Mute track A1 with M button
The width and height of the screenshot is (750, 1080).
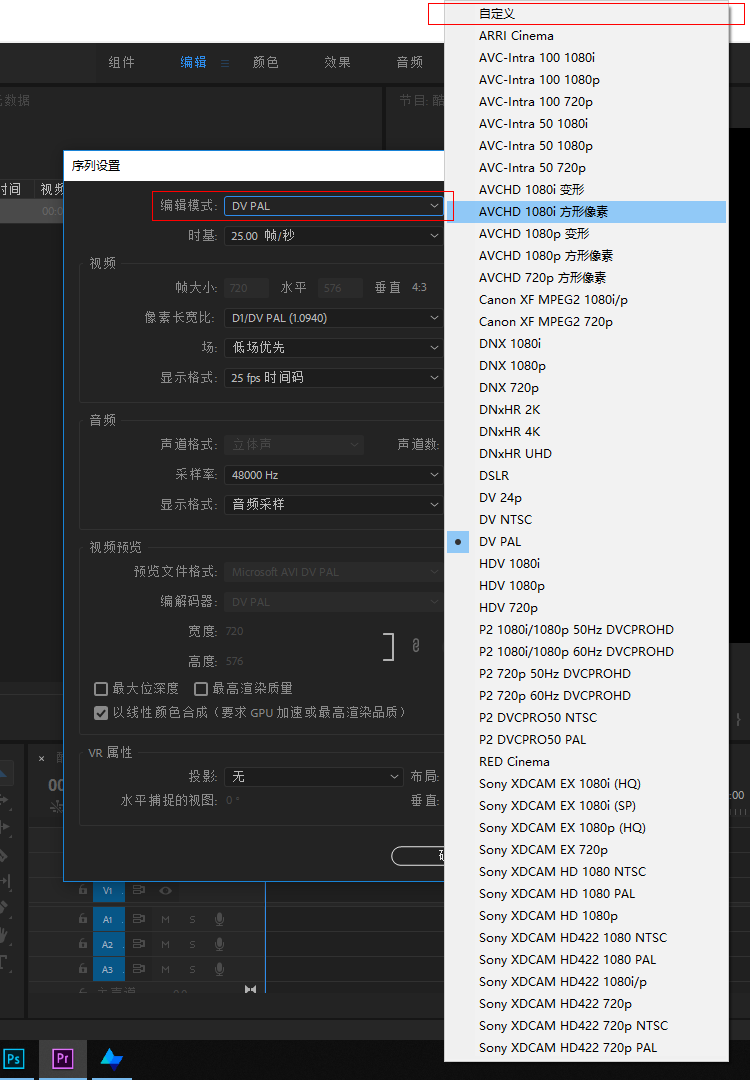click(165, 920)
